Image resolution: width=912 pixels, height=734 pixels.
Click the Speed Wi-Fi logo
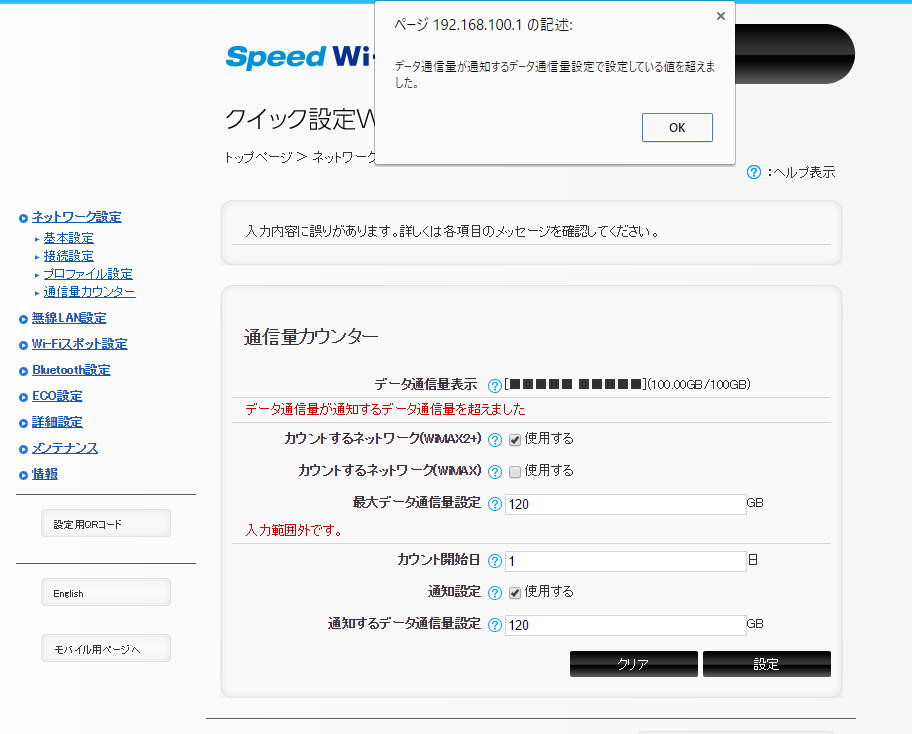300,57
